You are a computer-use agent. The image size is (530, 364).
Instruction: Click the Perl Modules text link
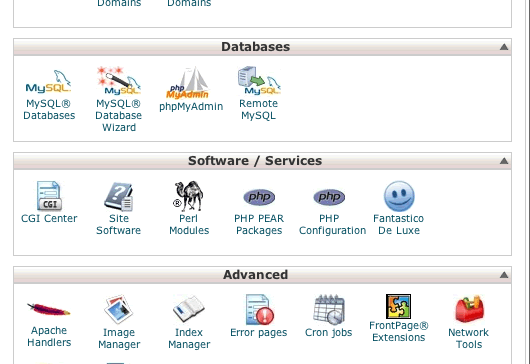tap(189, 224)
